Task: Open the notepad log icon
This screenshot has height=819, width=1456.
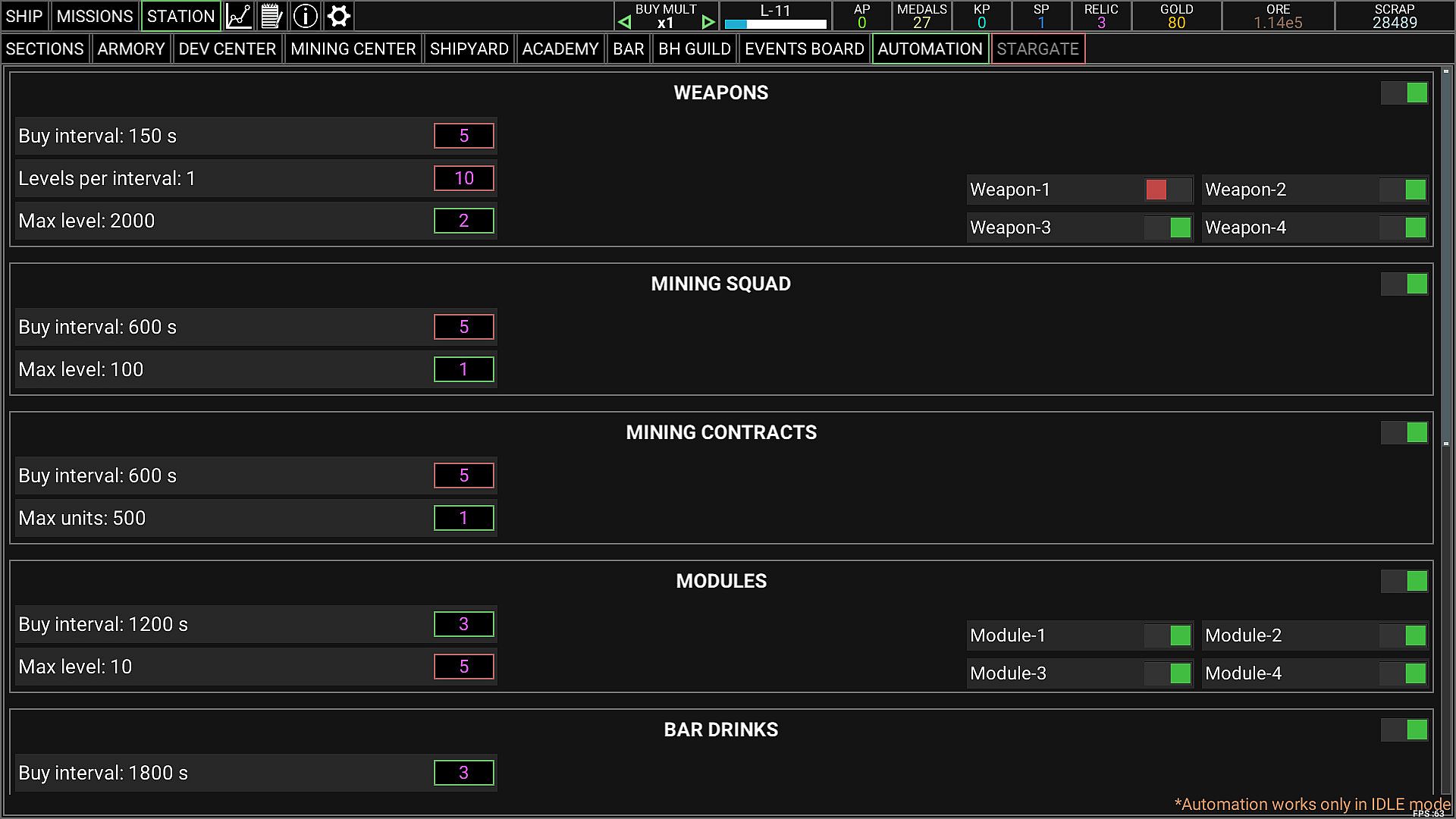Action: [271, 16]
